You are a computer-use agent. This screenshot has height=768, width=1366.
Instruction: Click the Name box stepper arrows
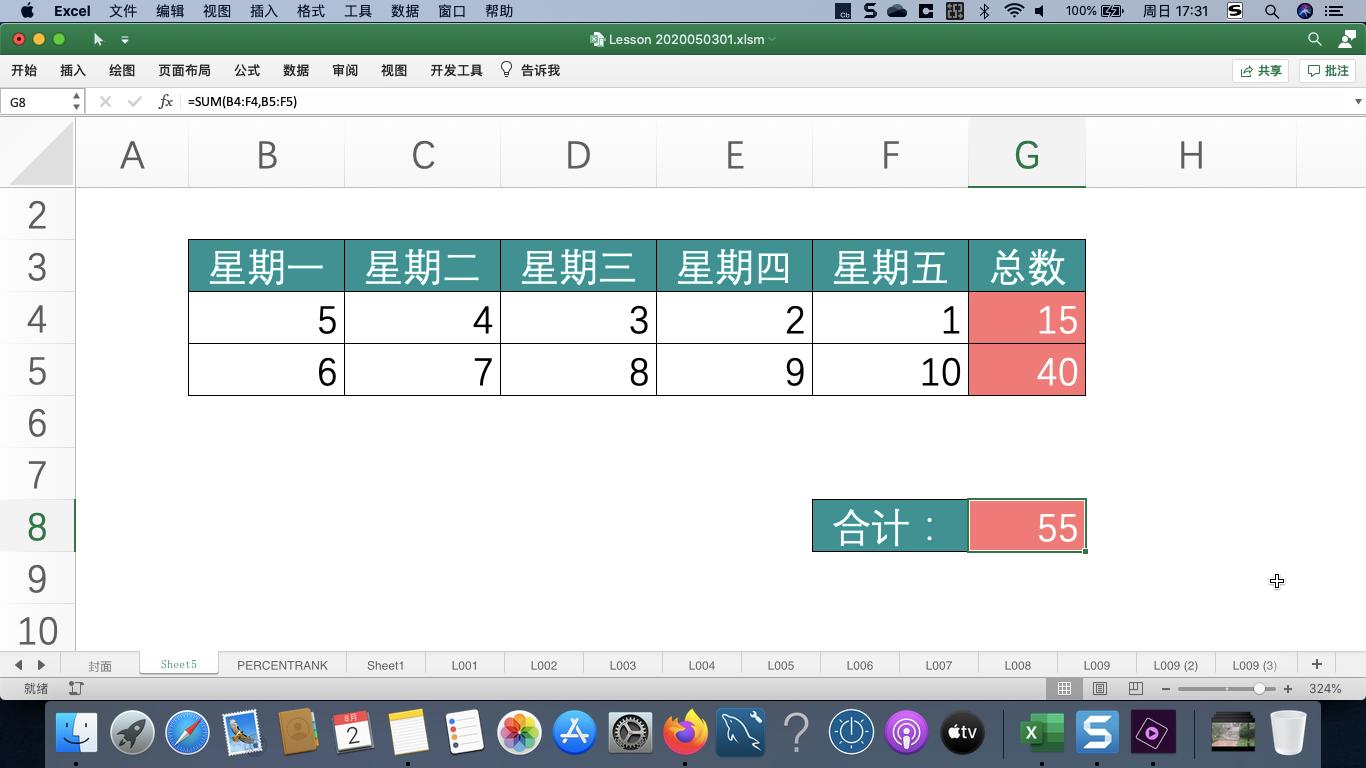(75, 101)
